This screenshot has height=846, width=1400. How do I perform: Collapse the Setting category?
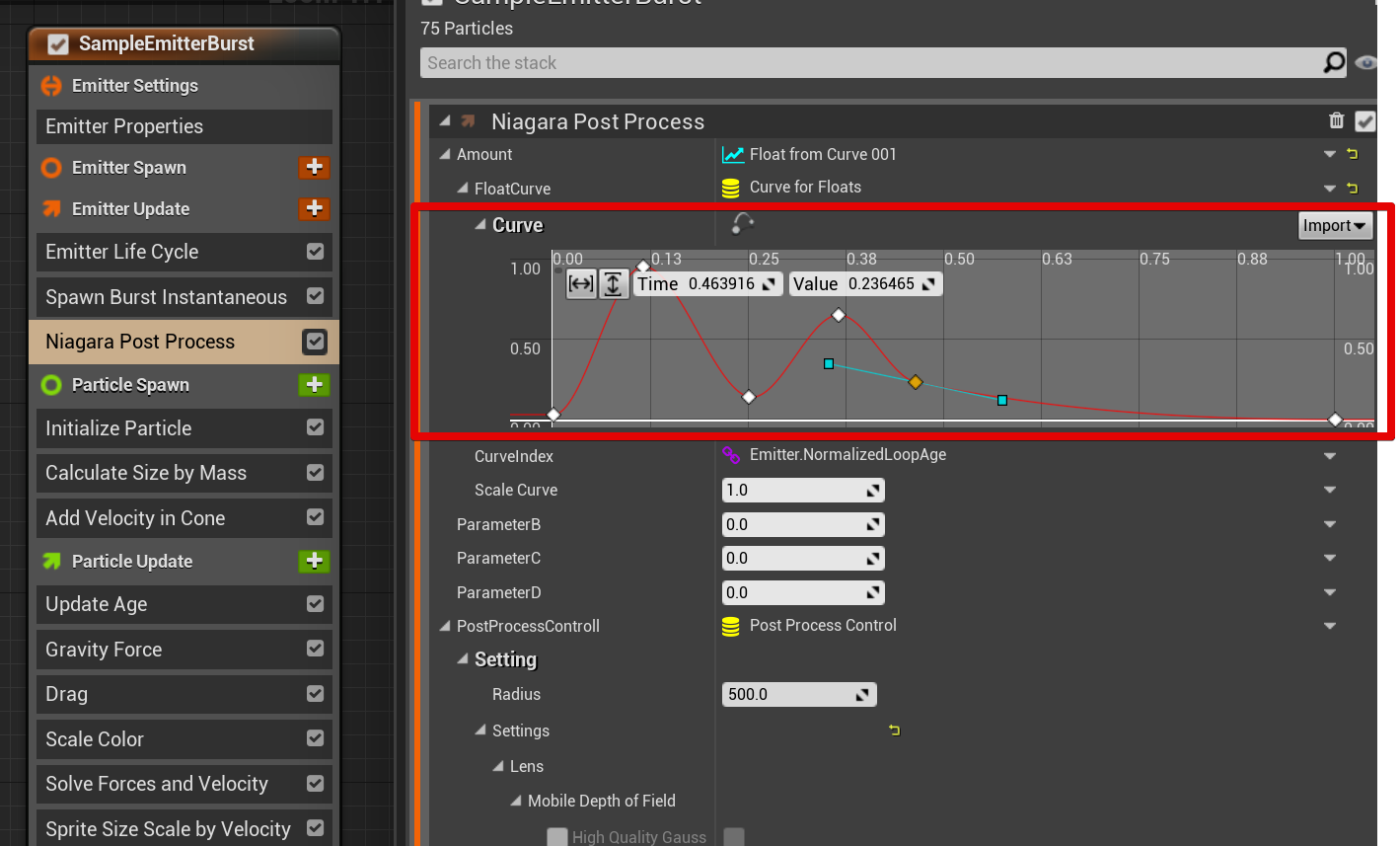click(x=463, y=658)
